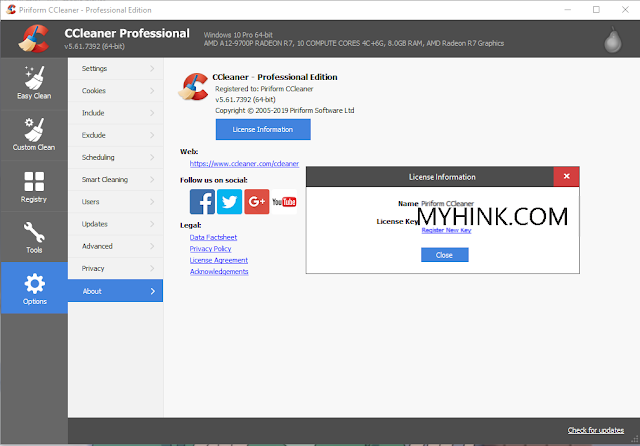Click the CCleaner Professional header title
Viewport: 640px width, 446px height.
pos(127,33)
